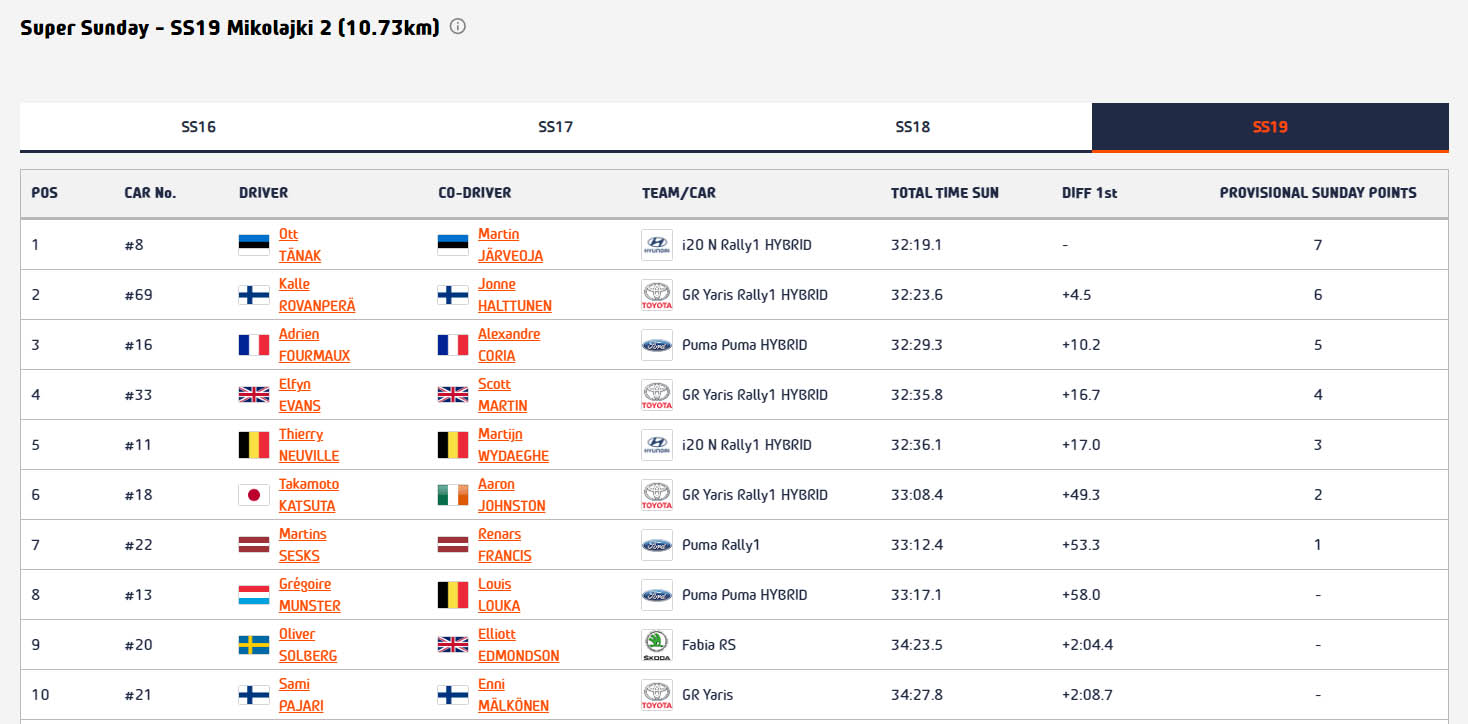Click the Latvian flag beside Martins Sesks
This screenshot has width=1468, height=724.
254,545
